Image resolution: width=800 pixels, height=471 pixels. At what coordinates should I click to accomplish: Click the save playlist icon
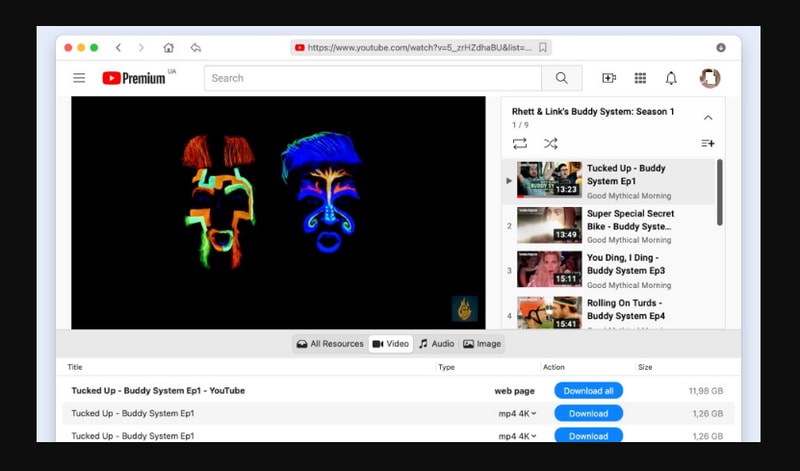pos(708,143)
